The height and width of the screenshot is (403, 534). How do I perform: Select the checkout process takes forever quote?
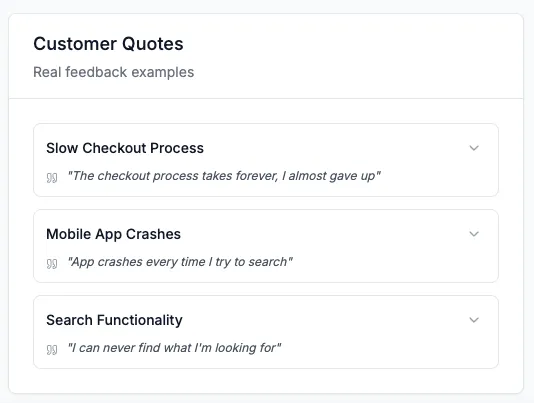[x=224, y=176]
